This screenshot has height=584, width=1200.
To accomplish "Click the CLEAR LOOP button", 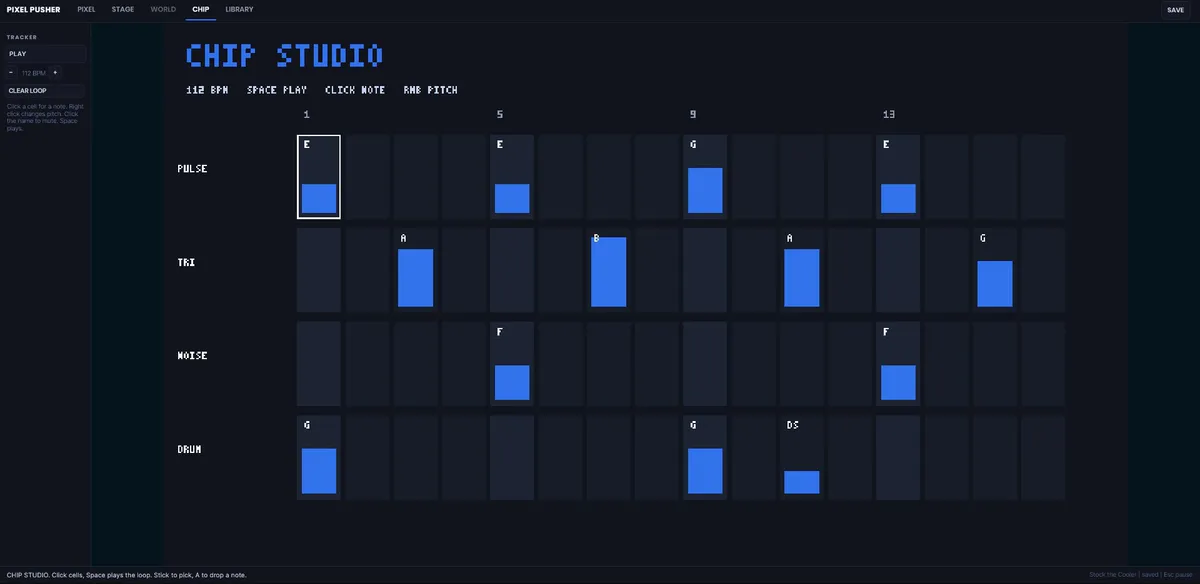I will (x=46, y=91).
